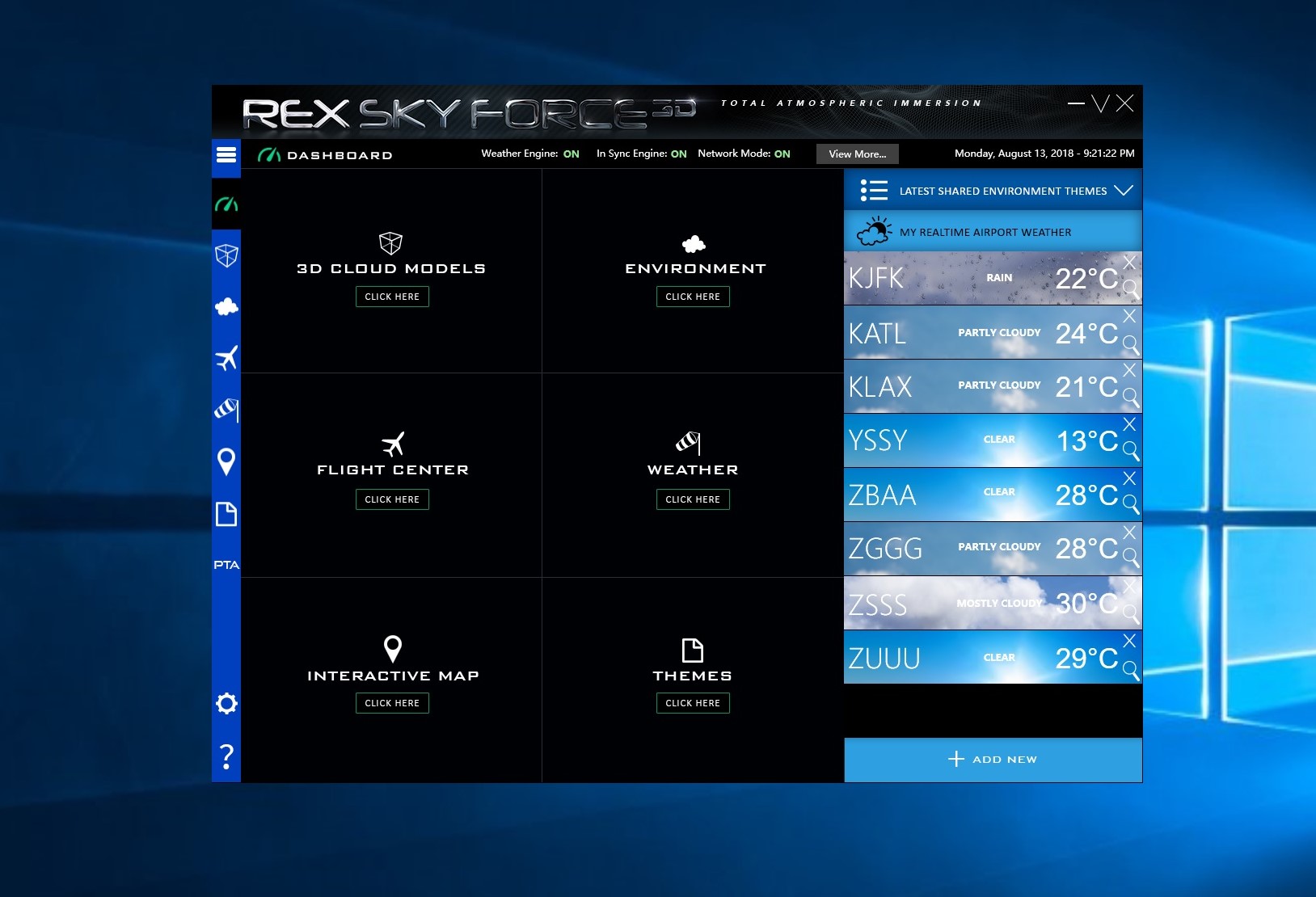The height and width of the screenshot is (897, 1316).
Task: Click Here under 3D Cloud Models
Action: tap(392, 297)
